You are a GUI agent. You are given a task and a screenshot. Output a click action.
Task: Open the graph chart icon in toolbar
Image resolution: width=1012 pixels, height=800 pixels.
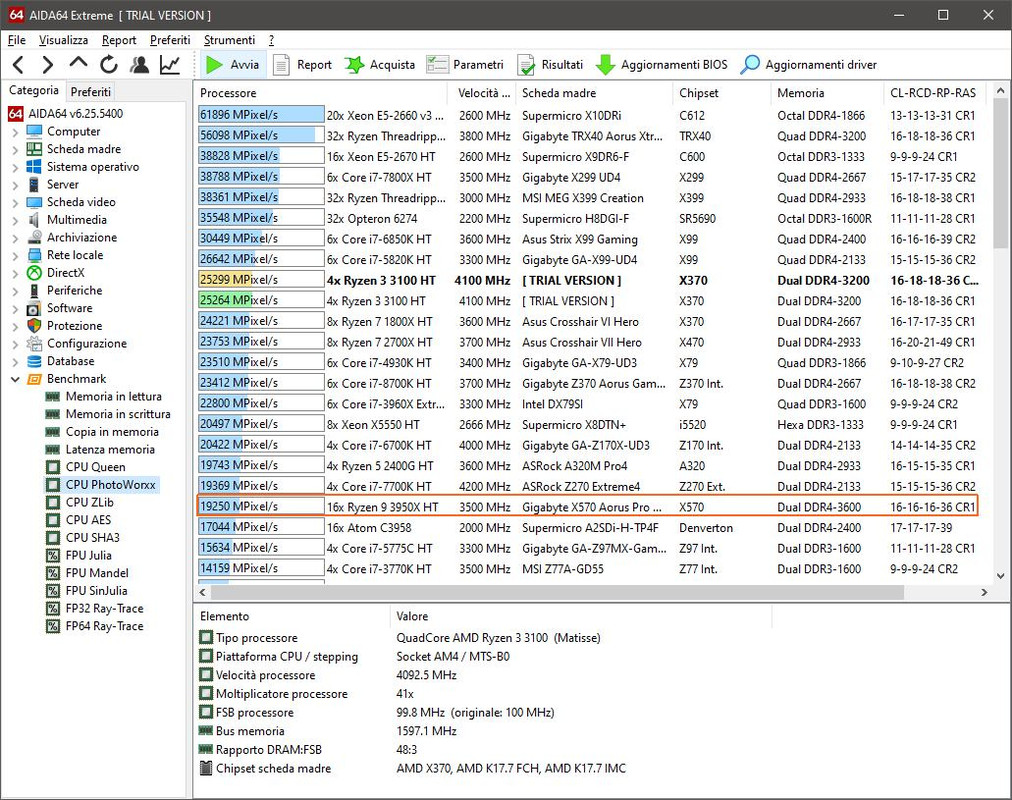[170, 65]
